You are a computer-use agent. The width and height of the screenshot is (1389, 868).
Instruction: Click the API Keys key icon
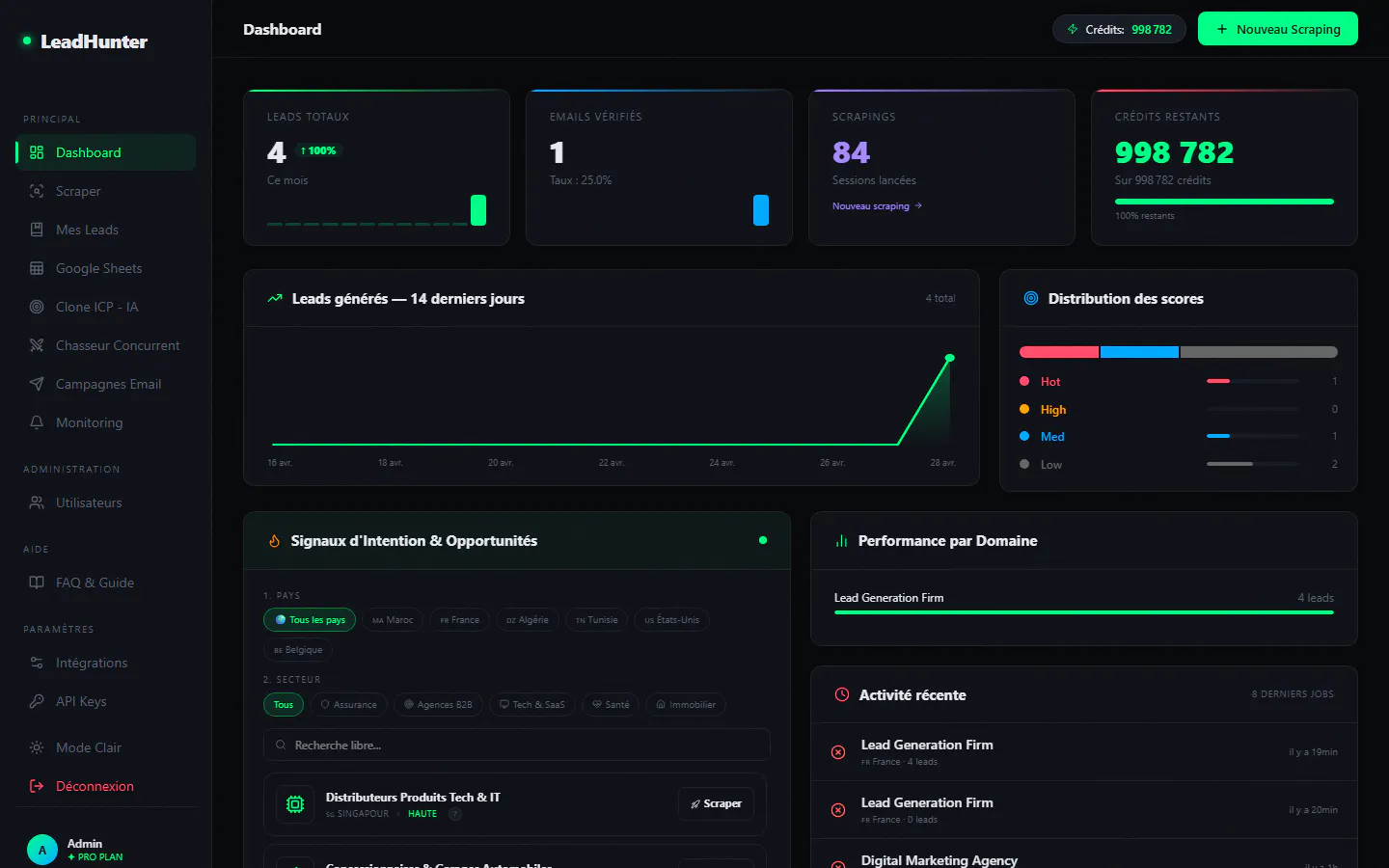coord(37,701)
